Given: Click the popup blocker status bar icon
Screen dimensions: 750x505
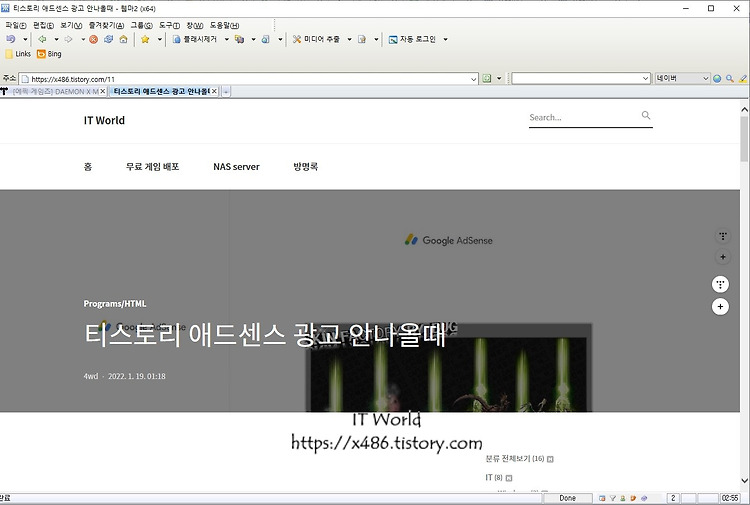Looking at the screenshot, I should click(x=602, y=498).
